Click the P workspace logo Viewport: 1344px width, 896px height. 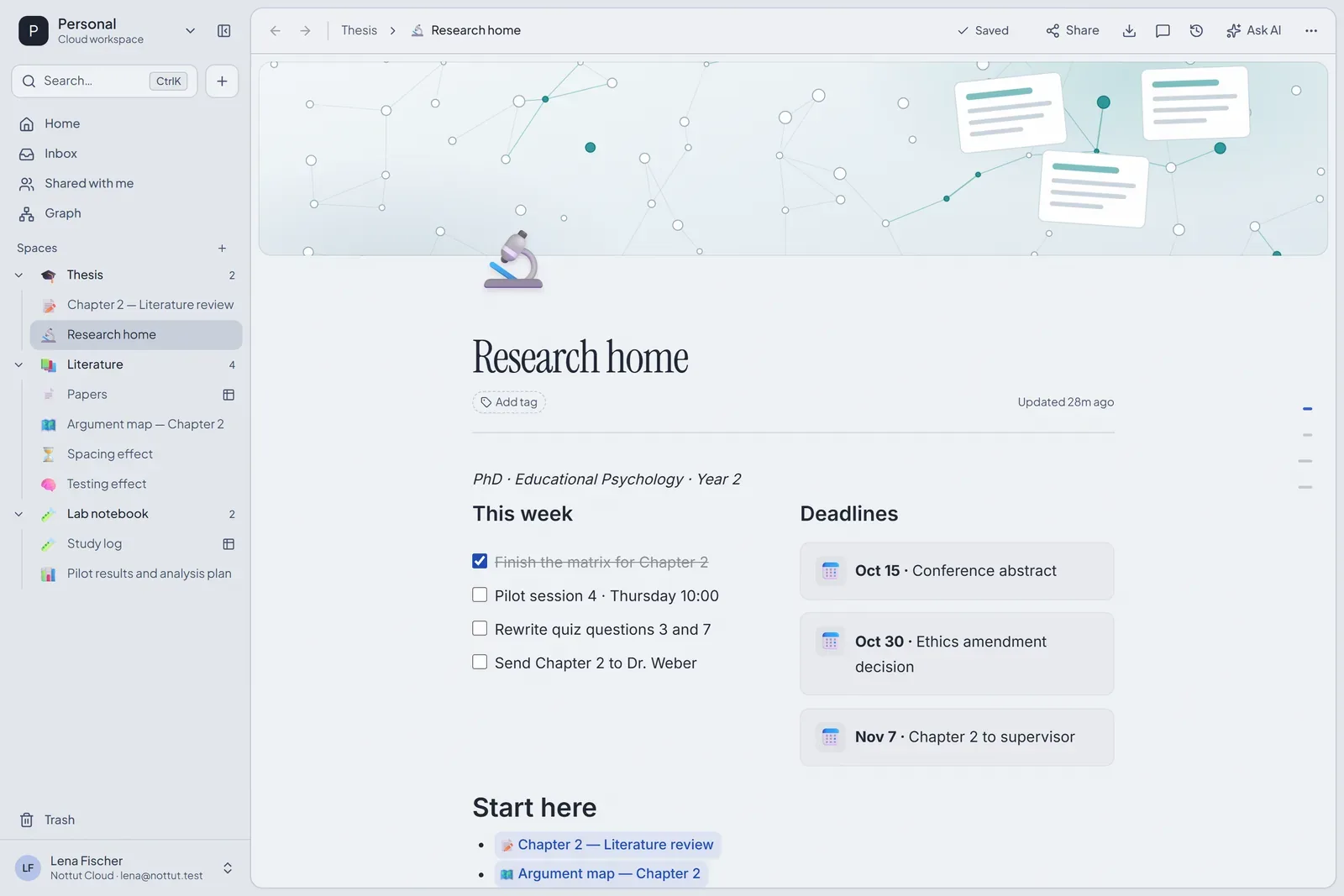pyautogui.click(x=33, y=31)
